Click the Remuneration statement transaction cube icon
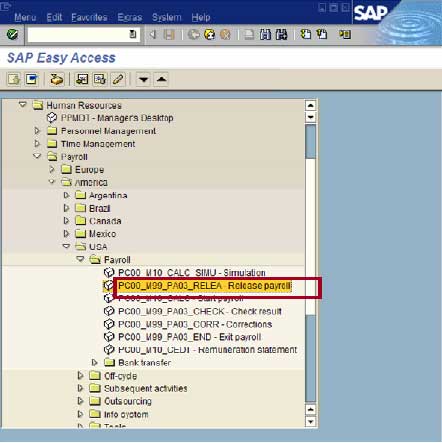 tap(109, 350)
